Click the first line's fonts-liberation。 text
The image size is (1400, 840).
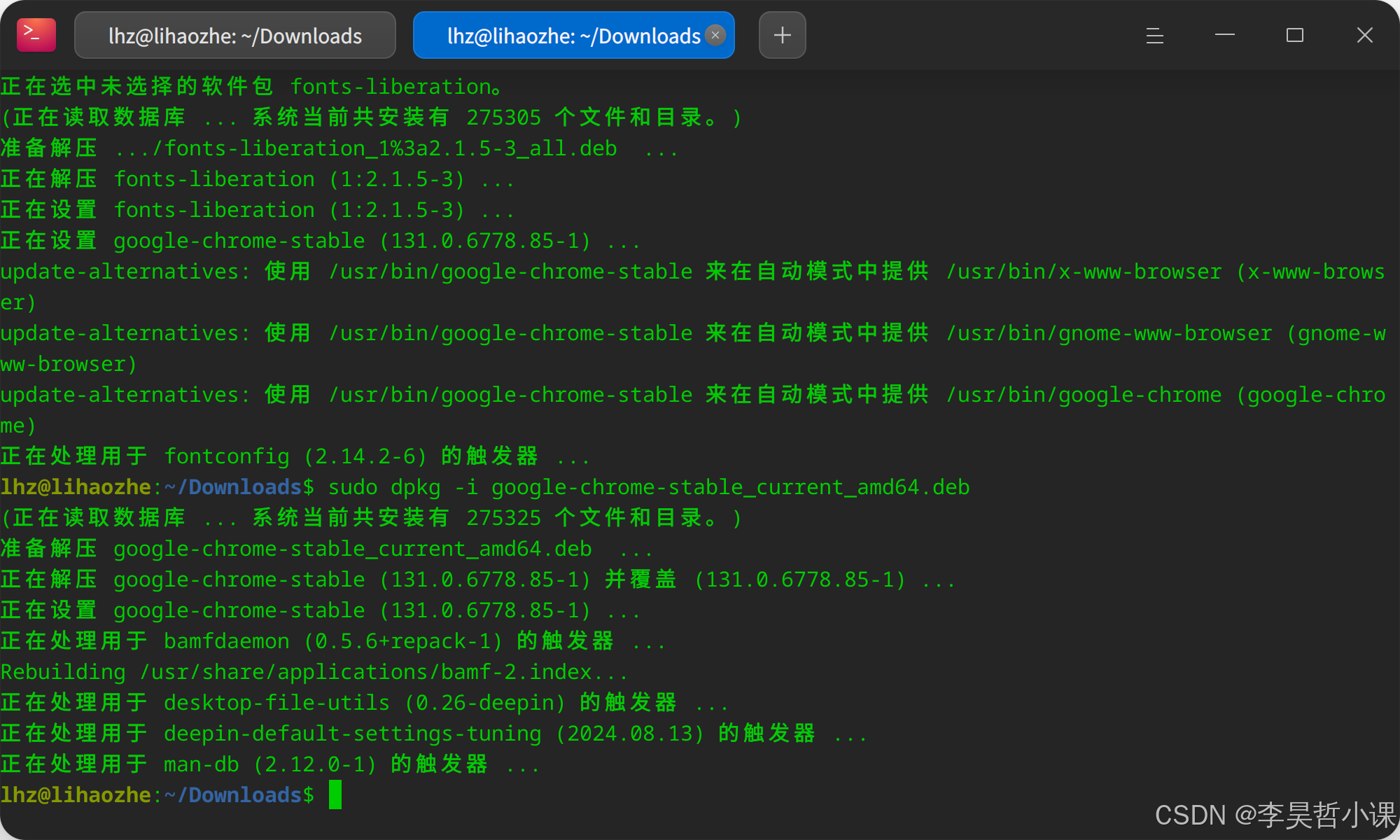point(397,87)
